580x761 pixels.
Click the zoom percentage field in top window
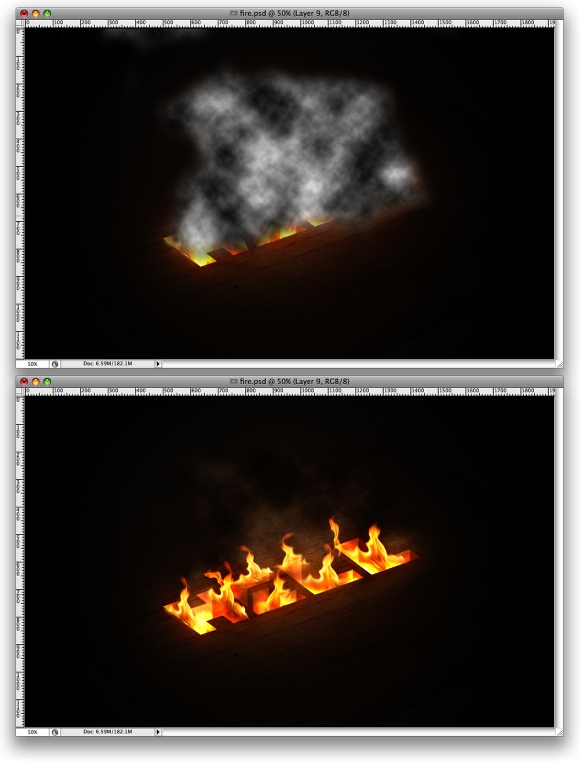click(33, 364)
